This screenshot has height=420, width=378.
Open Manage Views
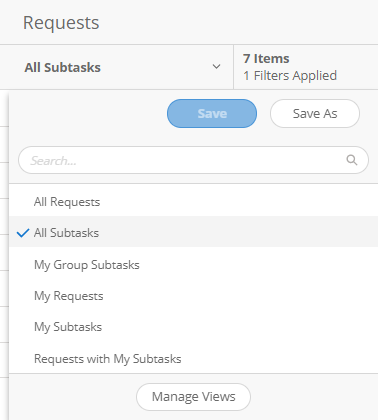coord(193,397)
